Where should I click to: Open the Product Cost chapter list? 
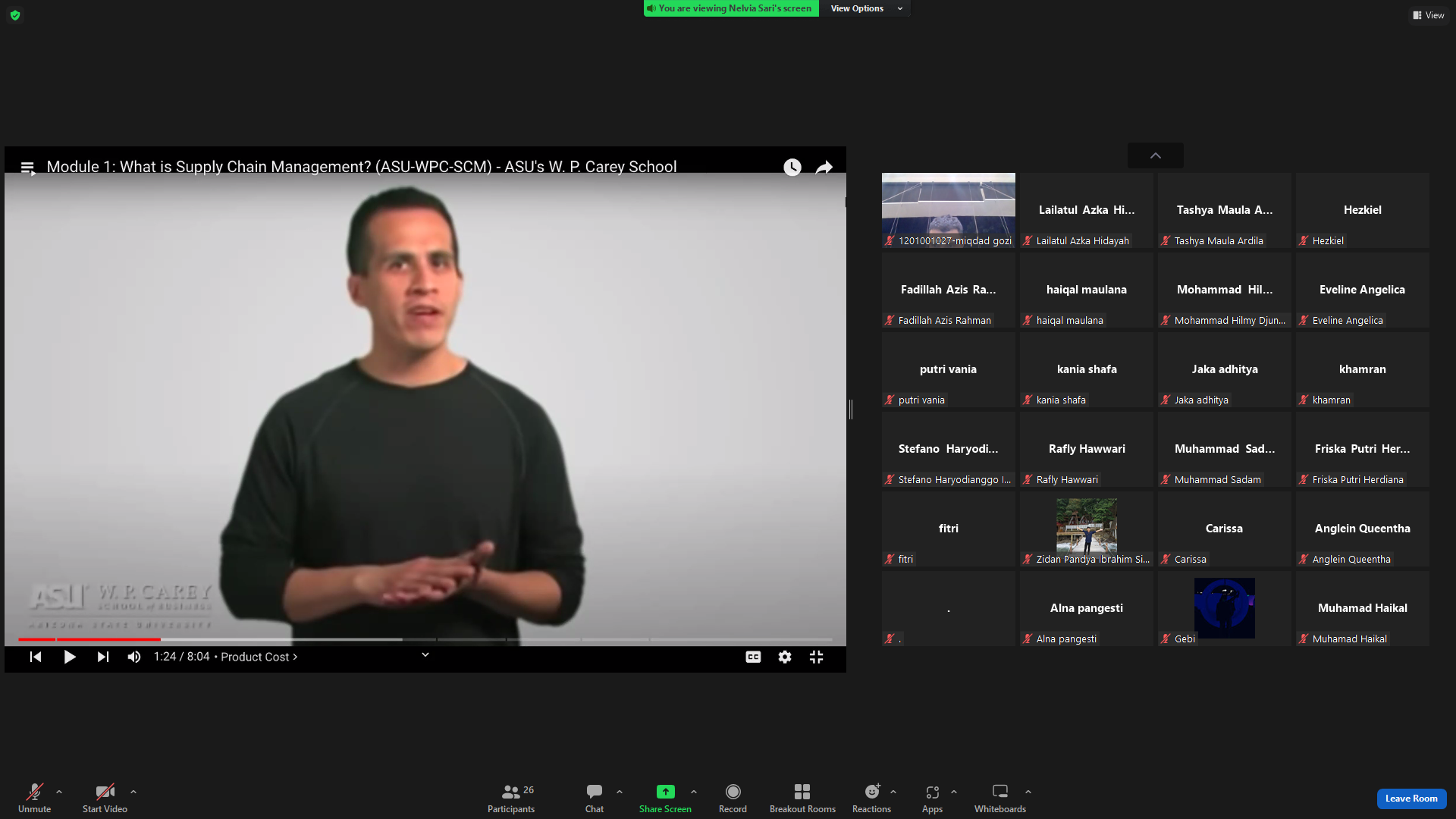tap(259, 657)
